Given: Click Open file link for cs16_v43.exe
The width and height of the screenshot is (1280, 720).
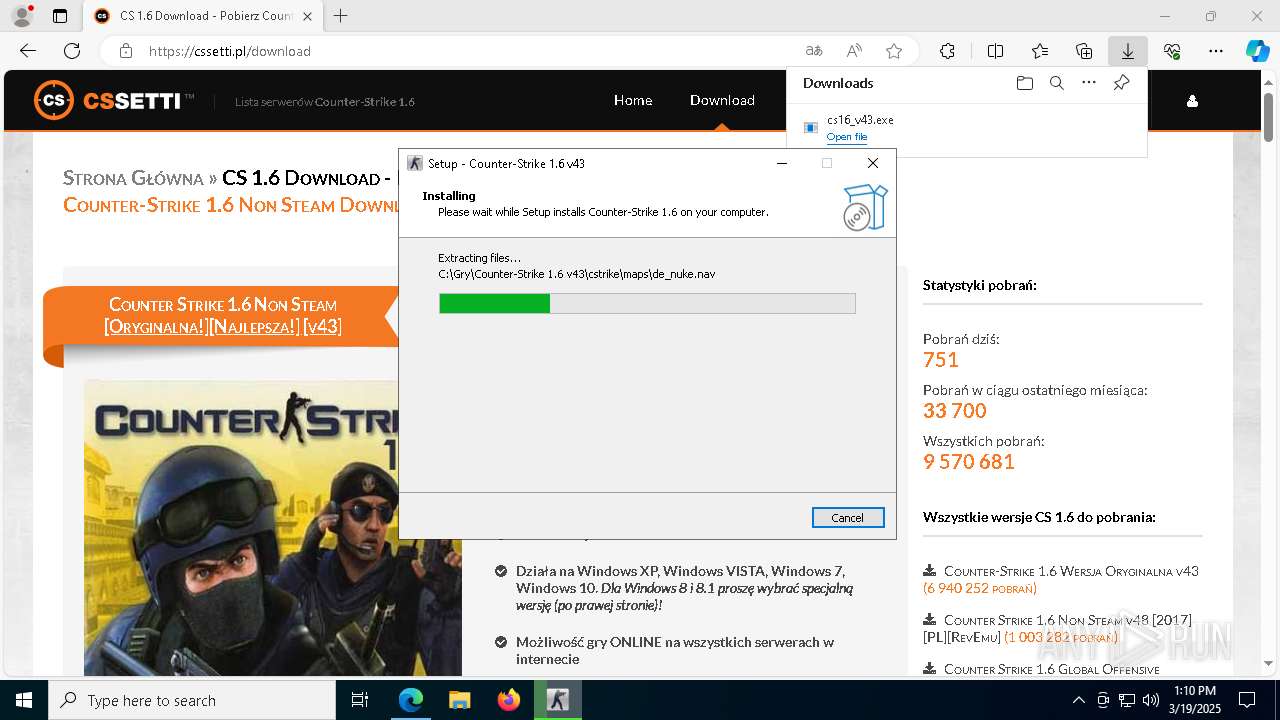Looking at the screenshot, I should click(847, 137).
